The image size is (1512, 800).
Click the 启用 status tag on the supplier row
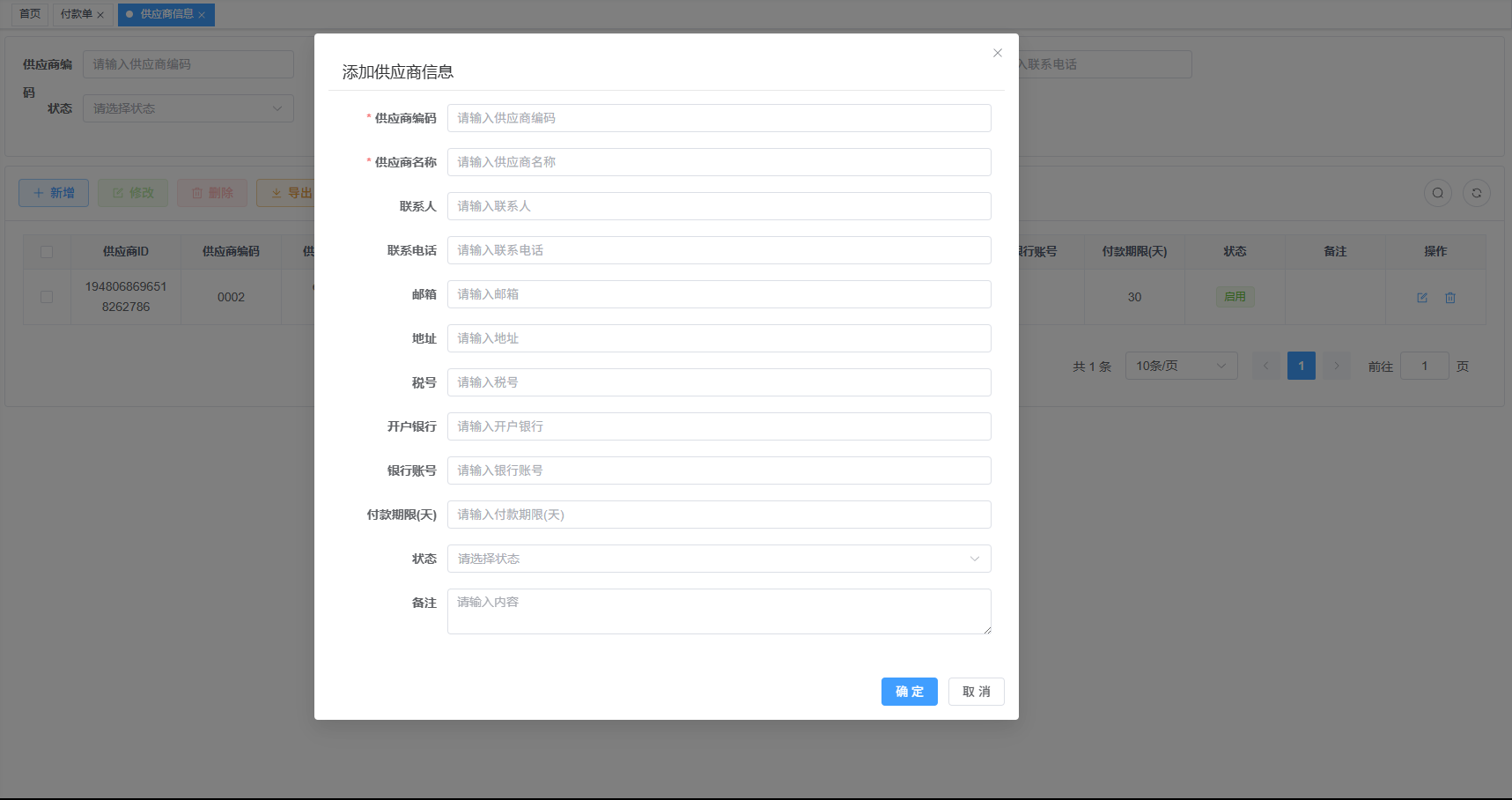1235,296
